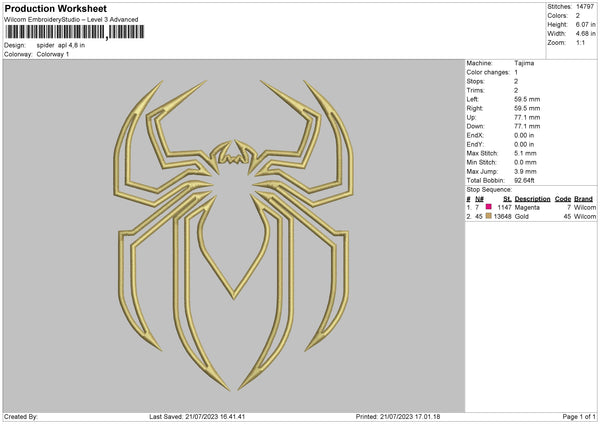The image size is (600, 424).
Task: Click the Gold color swatch in stop sequence
Action: point(489,216)
